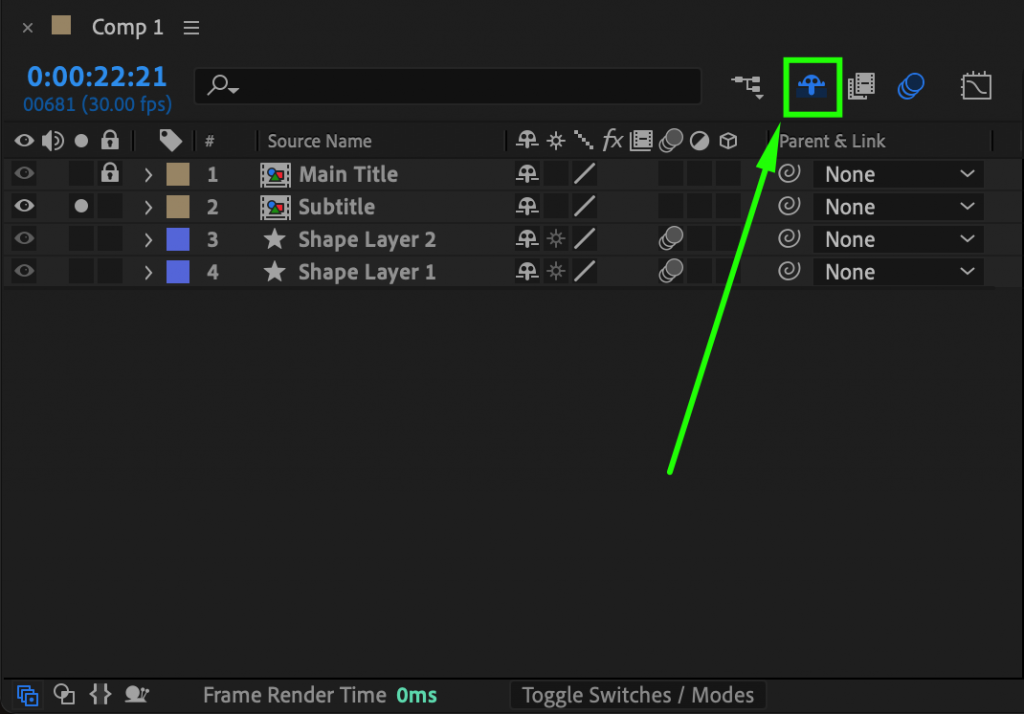Enable Motion Blur for the composition
The image size is (1024, 714).
[x=910, y=85]
